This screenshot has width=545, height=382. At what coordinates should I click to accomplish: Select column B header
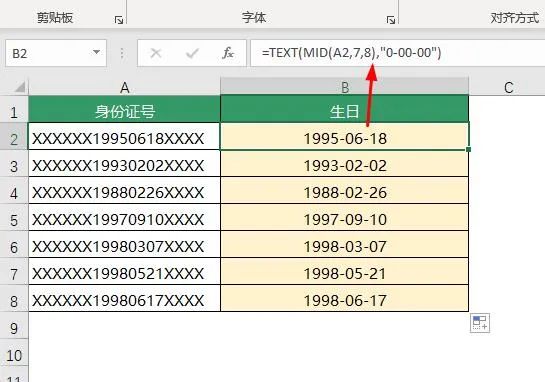click(344, 87)
